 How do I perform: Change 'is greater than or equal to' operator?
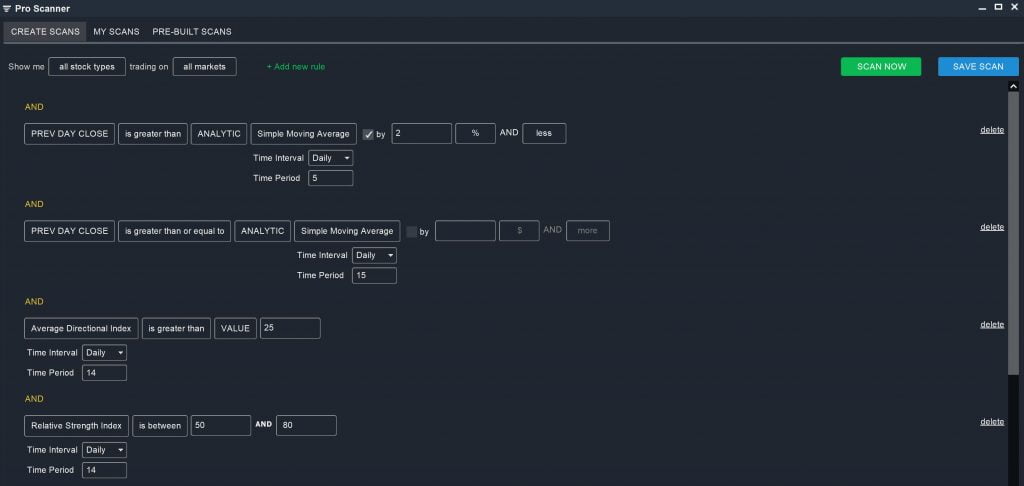(174, 231)
